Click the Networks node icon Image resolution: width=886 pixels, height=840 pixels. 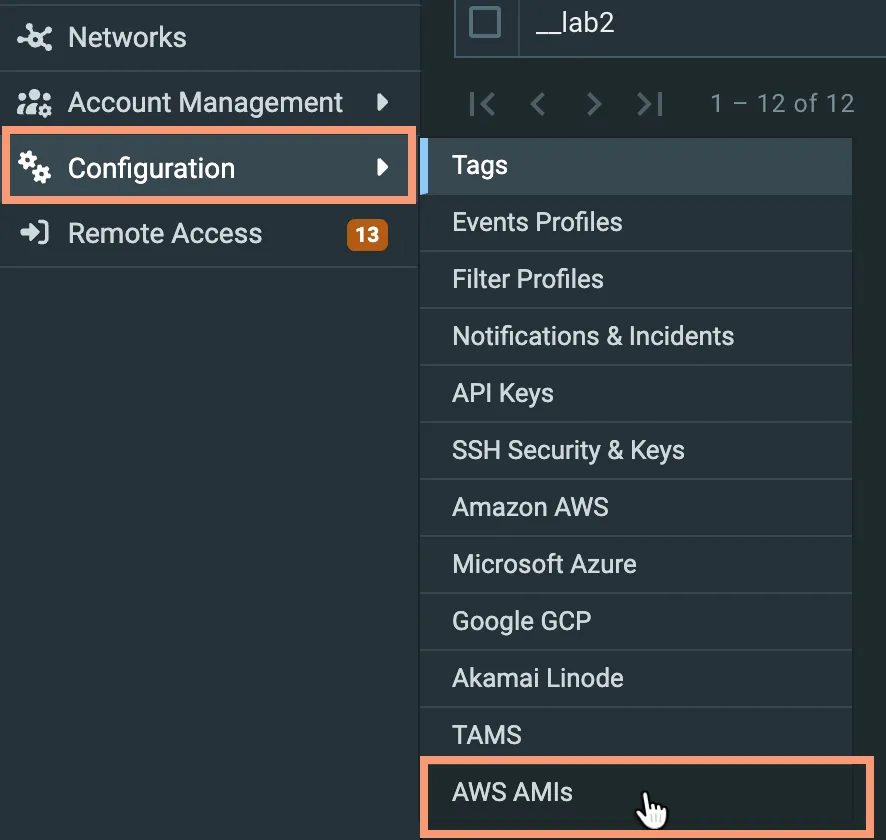pos(34,38)
